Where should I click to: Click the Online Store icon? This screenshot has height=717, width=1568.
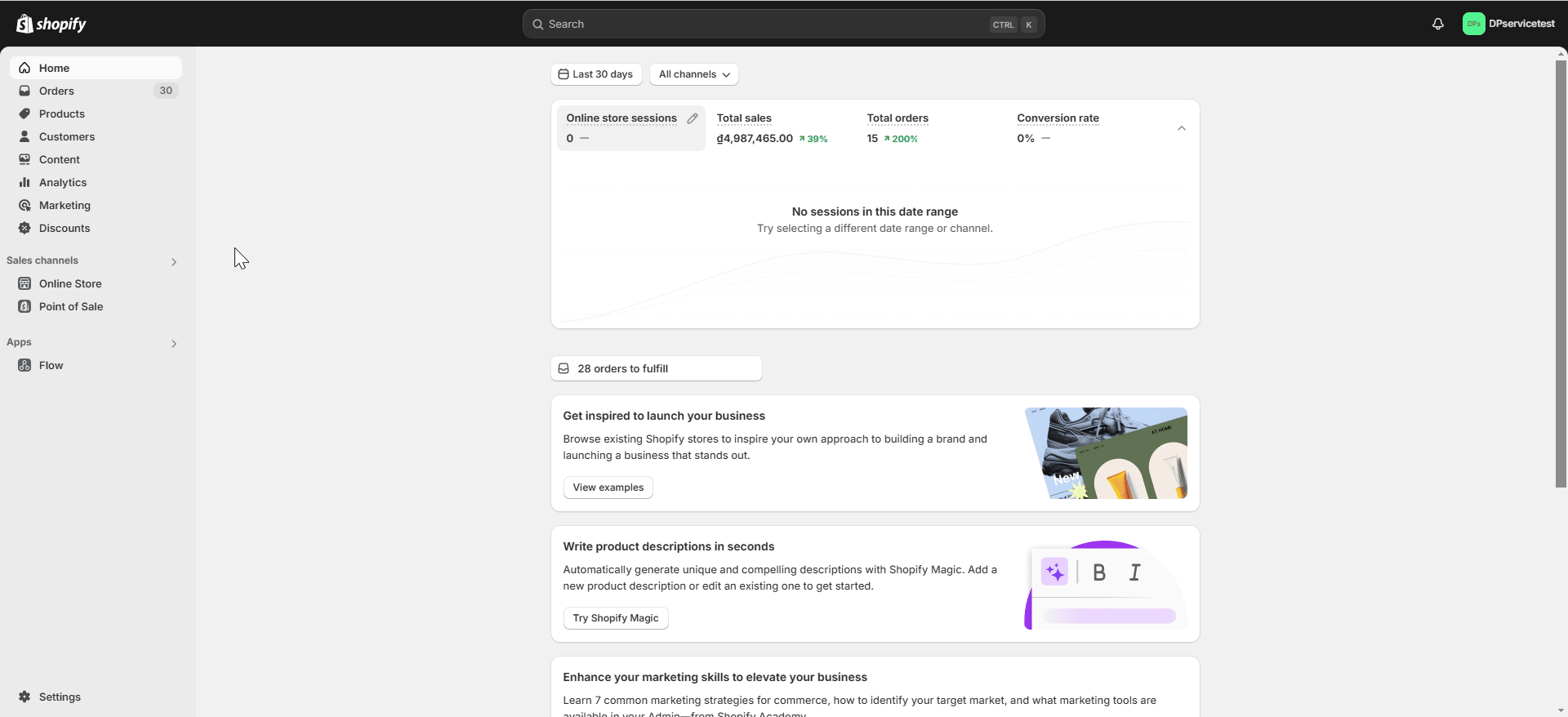24,283
